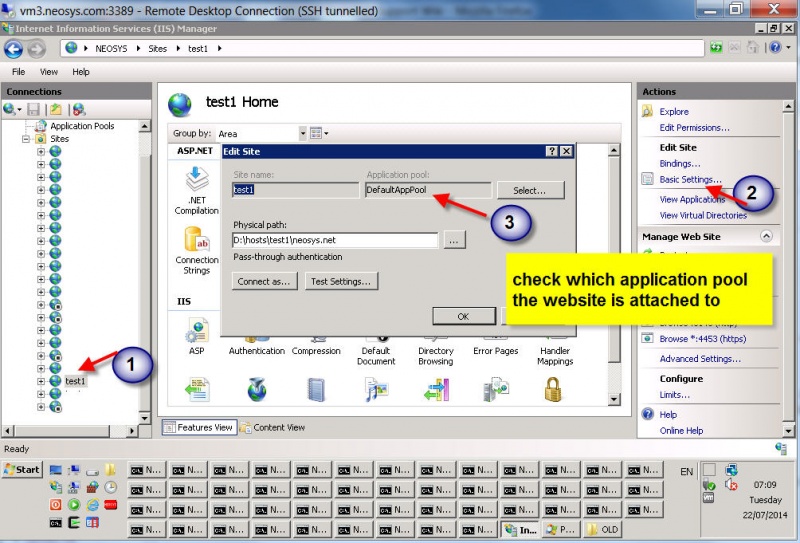Screen dimensions: 800x543
Task: Click the delete connection icon in Connections toolbar
Action: click(x=79, y=109)
